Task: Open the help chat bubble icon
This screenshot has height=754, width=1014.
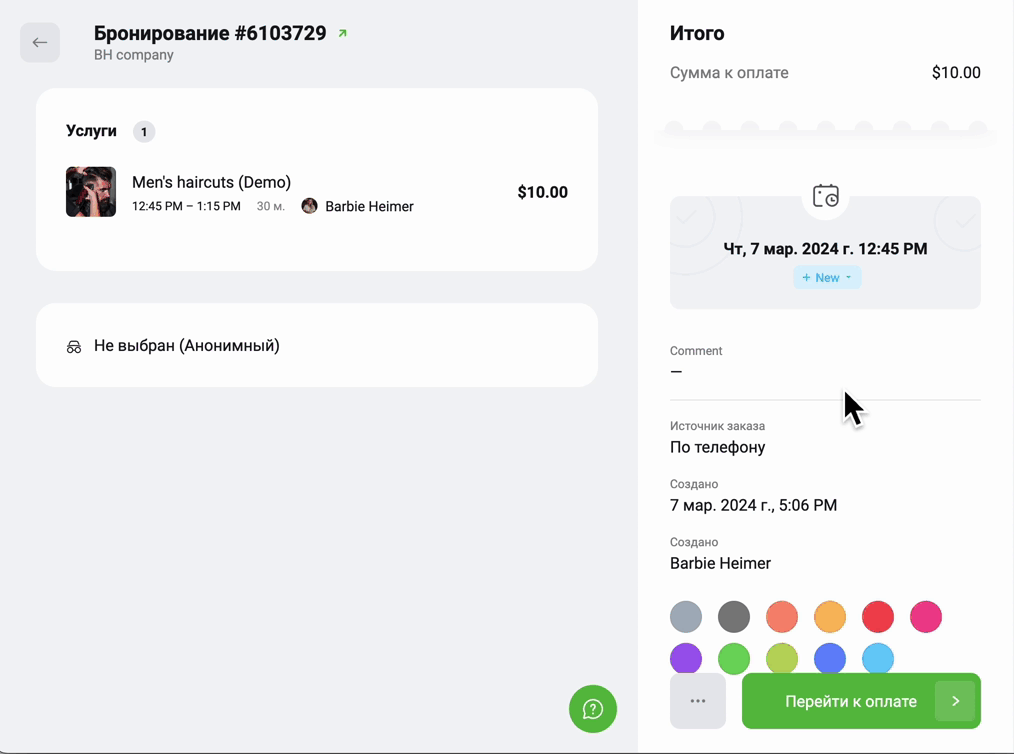Action: coord(592,709)
